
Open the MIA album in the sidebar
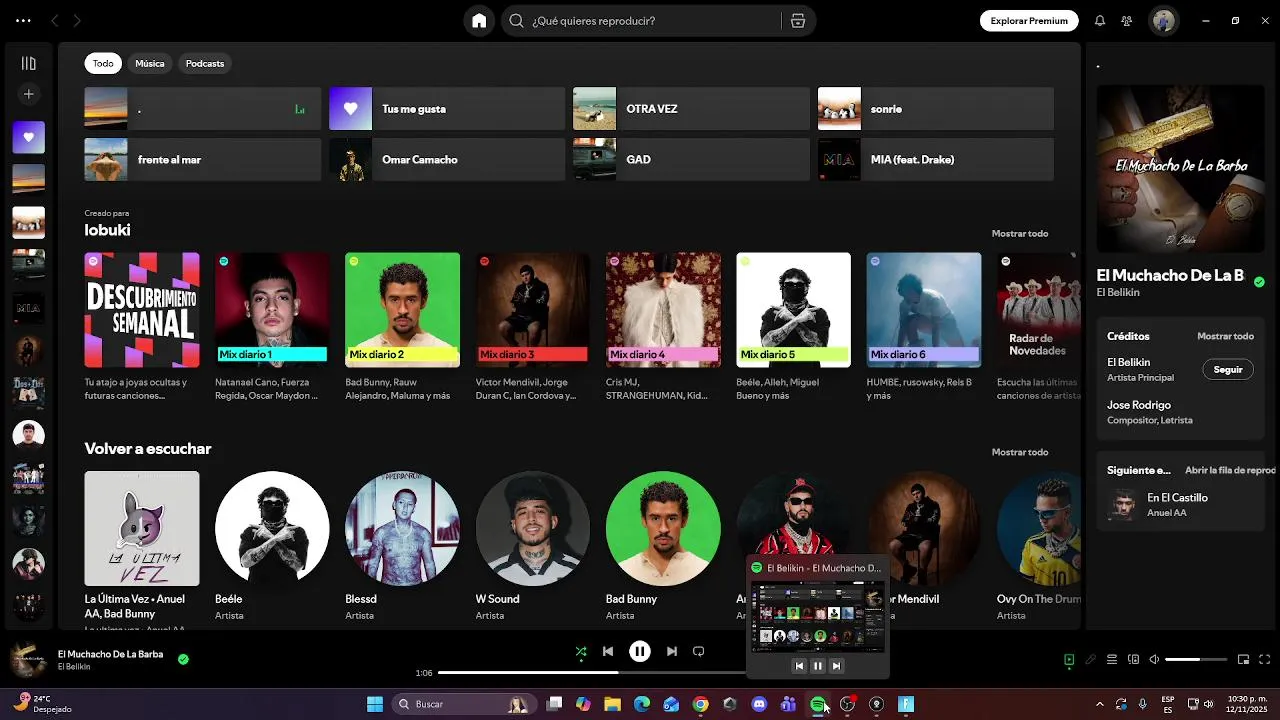28,308
